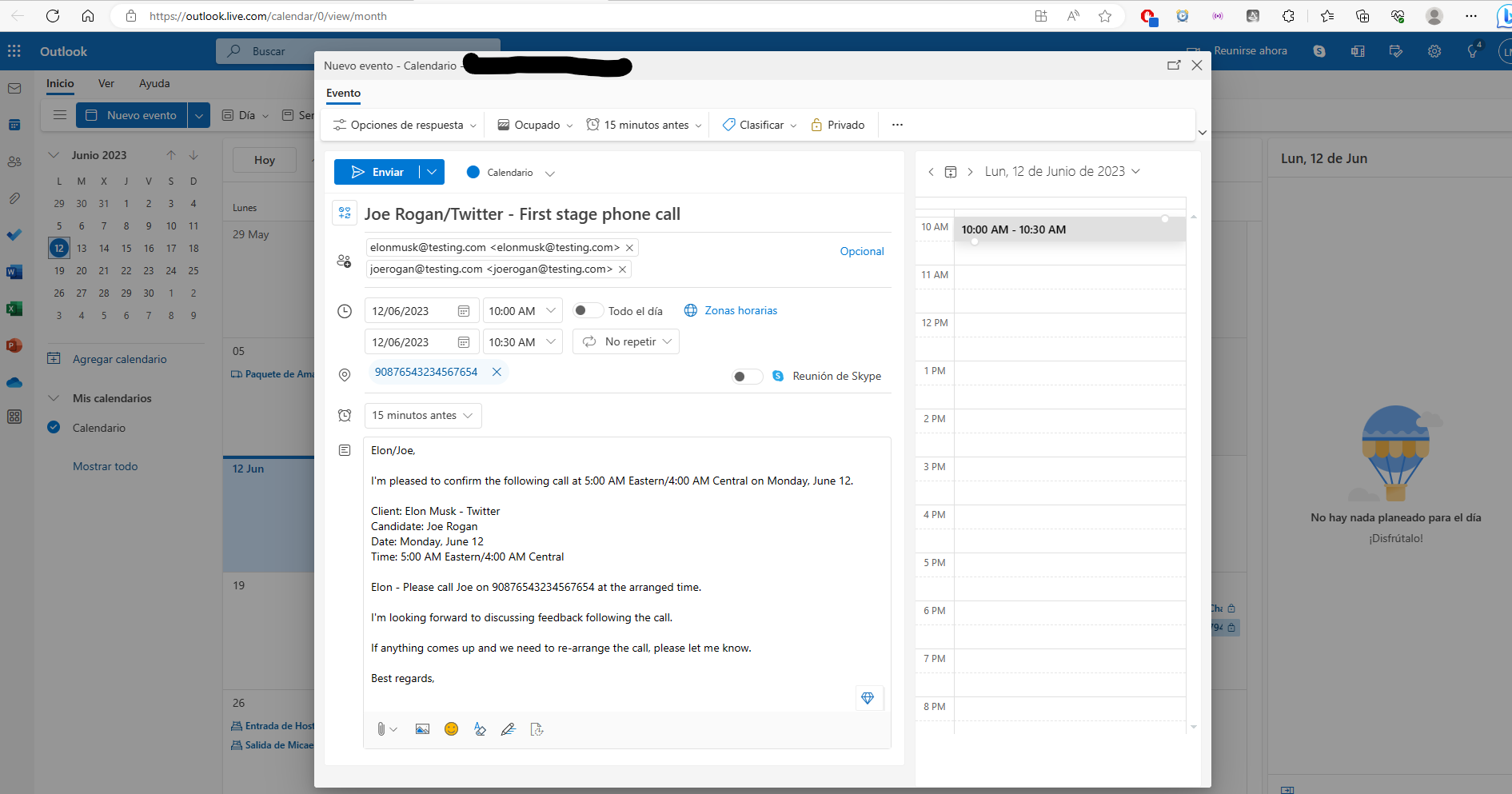The image size is (1512, 794).
Task: Switch to the 'Ver' ribbon tab
Action: 106,83
